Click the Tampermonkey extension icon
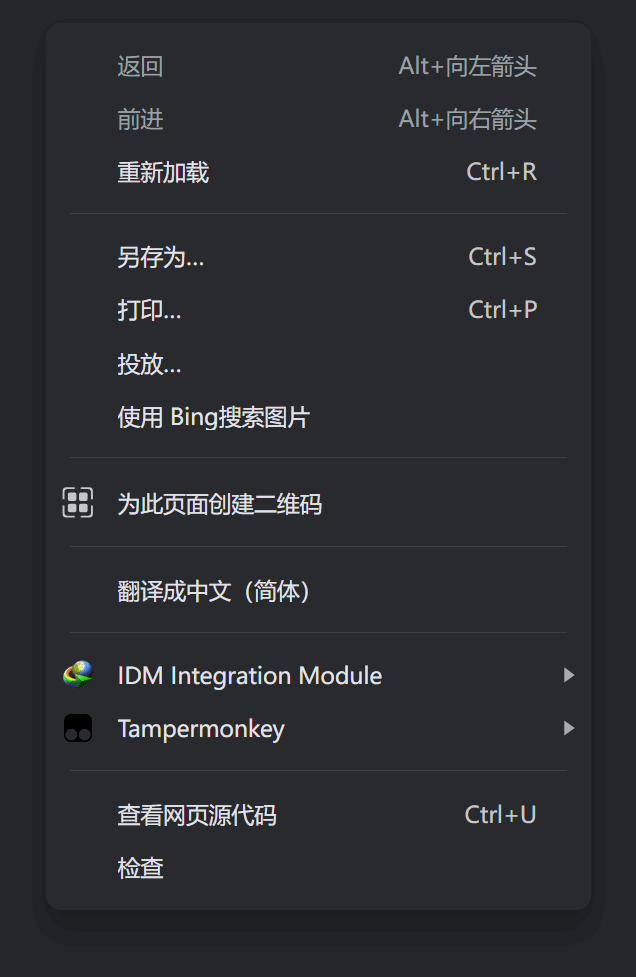The width and height of the screenshot is (636, 977). tap(78, 728)
